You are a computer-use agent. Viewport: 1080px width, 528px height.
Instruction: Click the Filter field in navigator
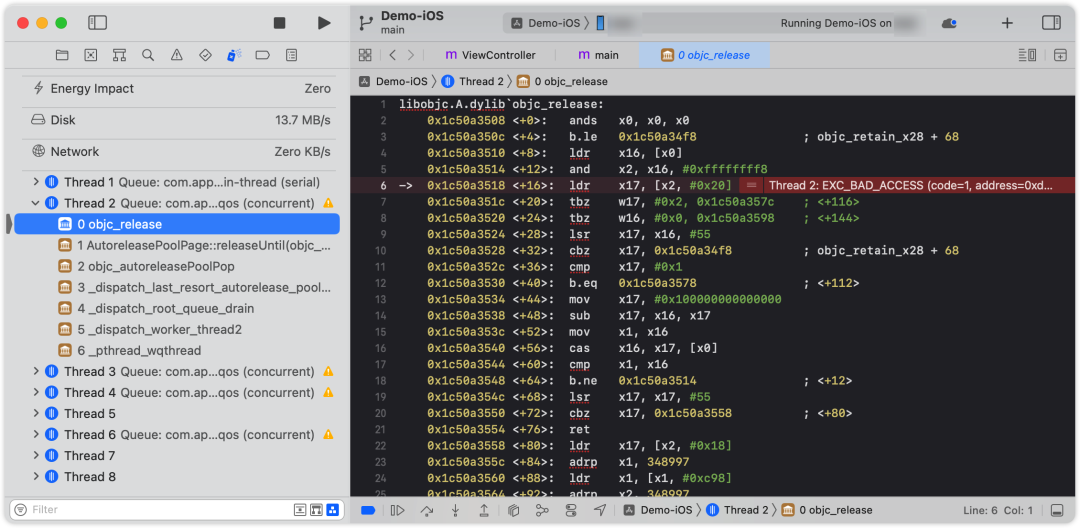[x=150, y=510]
